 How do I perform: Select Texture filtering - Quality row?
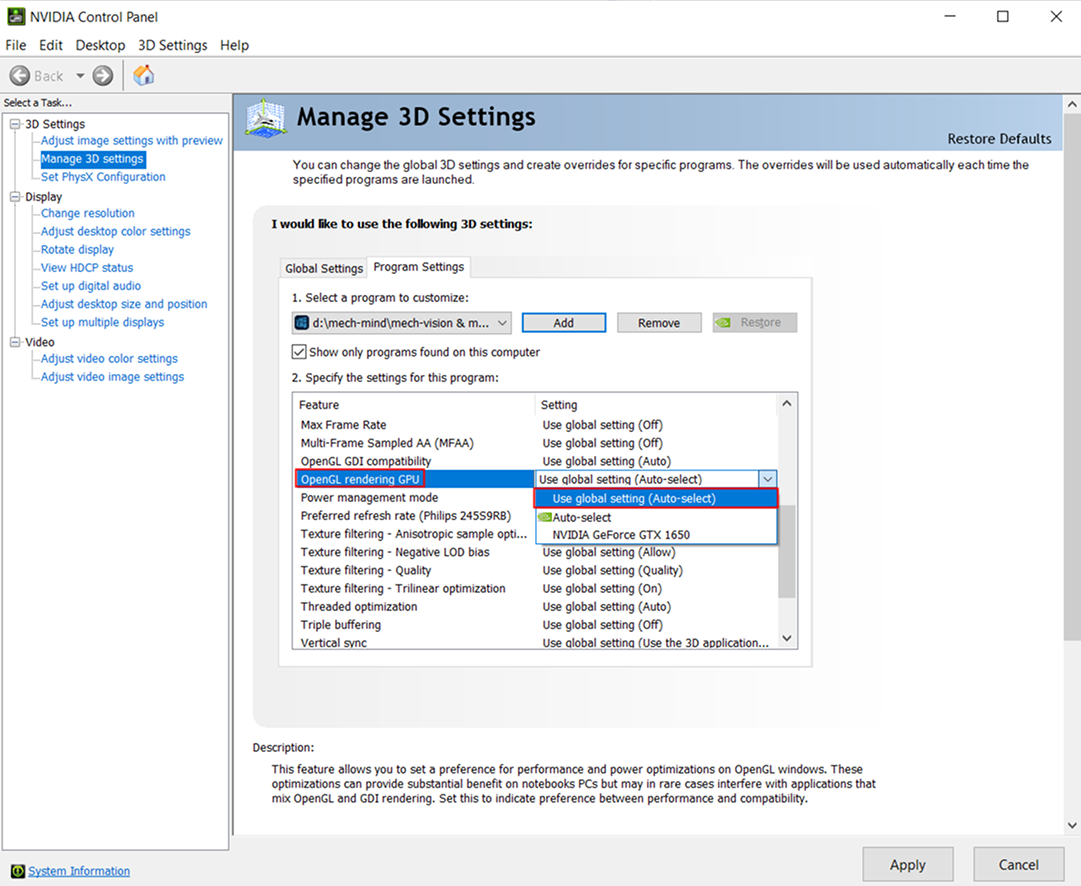point(536,570)
